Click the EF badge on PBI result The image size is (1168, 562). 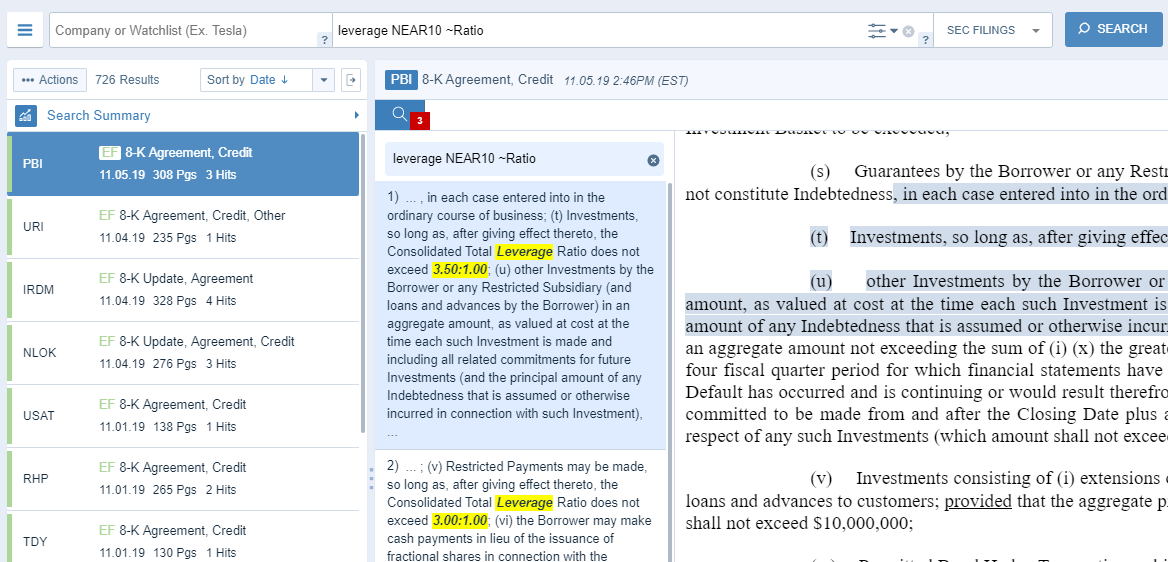coord(110,153)
